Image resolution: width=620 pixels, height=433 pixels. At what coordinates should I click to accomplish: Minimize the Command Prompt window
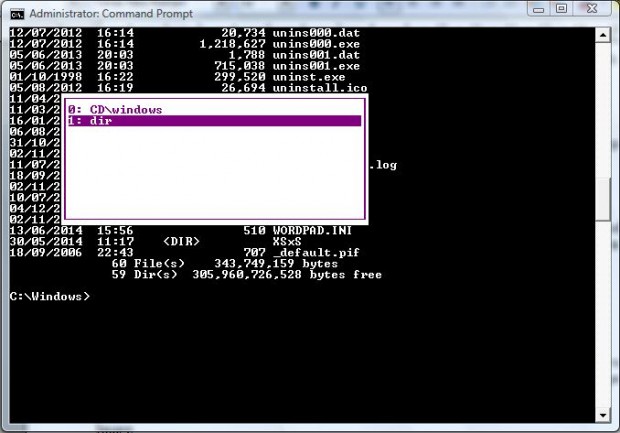coord(539,9)
